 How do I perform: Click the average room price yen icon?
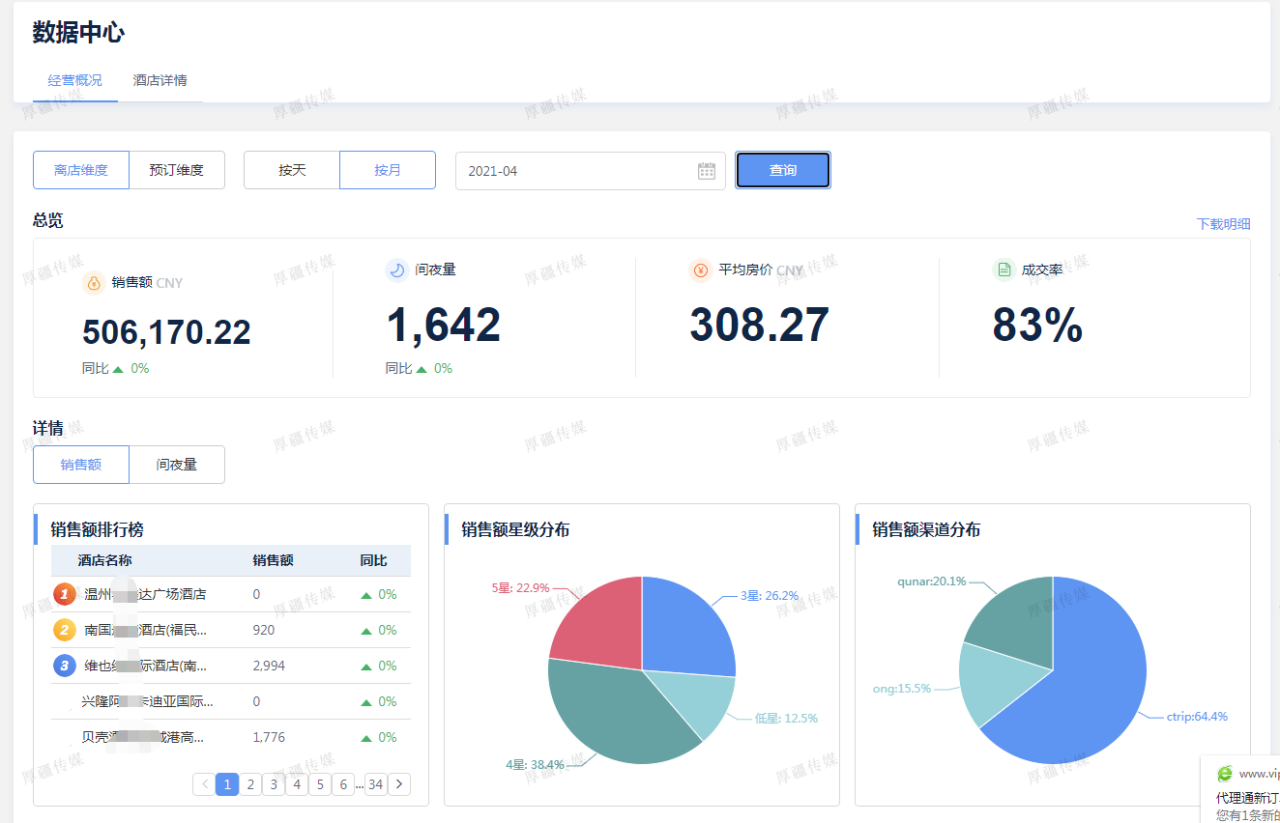(x=701, y=270)
